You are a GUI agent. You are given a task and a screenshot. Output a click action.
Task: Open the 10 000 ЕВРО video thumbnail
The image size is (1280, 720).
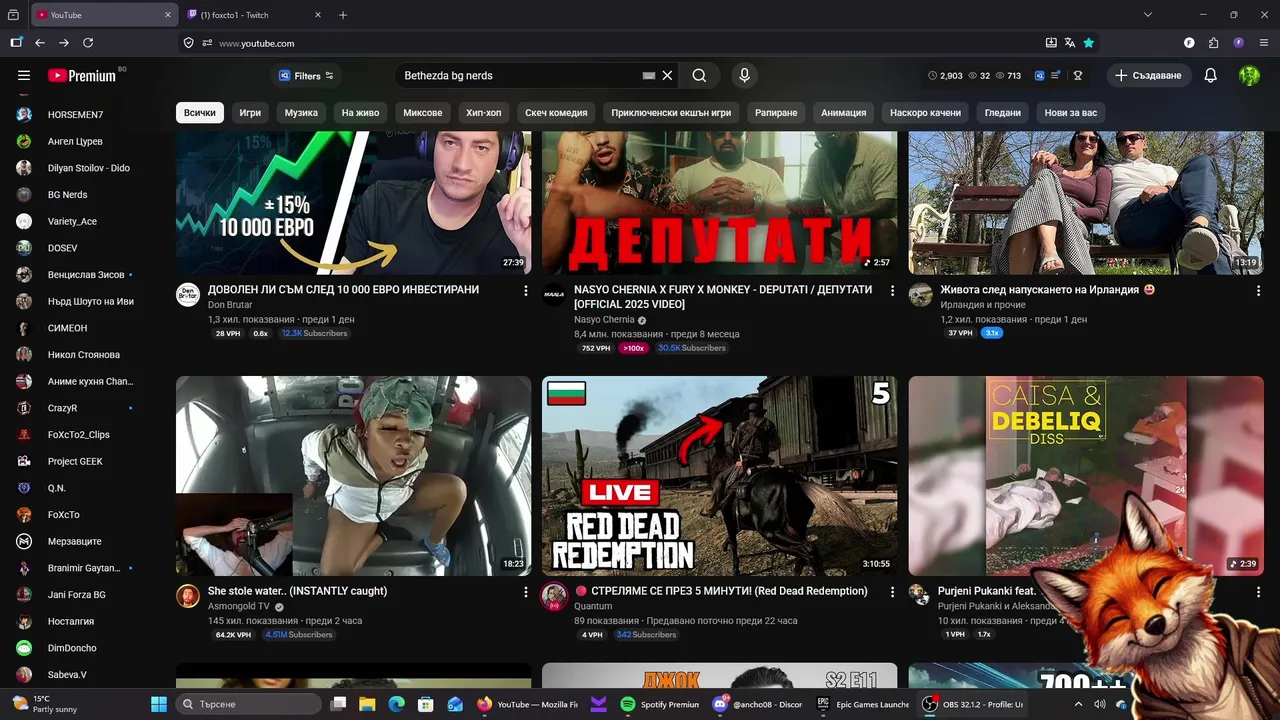tap(354, 203)
